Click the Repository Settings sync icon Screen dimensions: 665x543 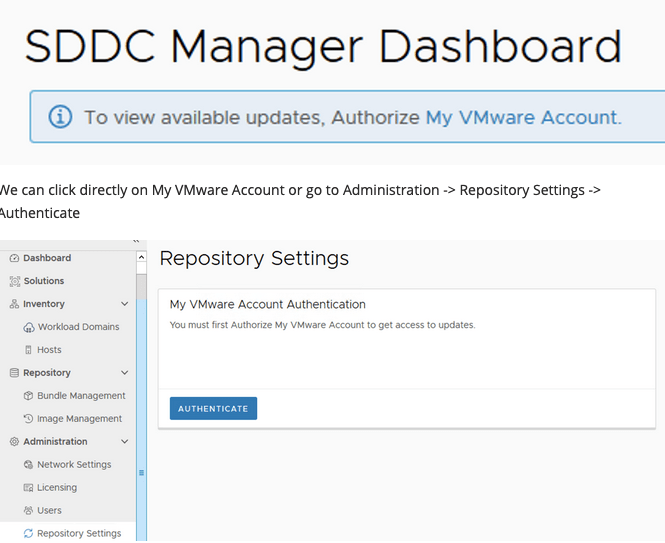[28, 534]
